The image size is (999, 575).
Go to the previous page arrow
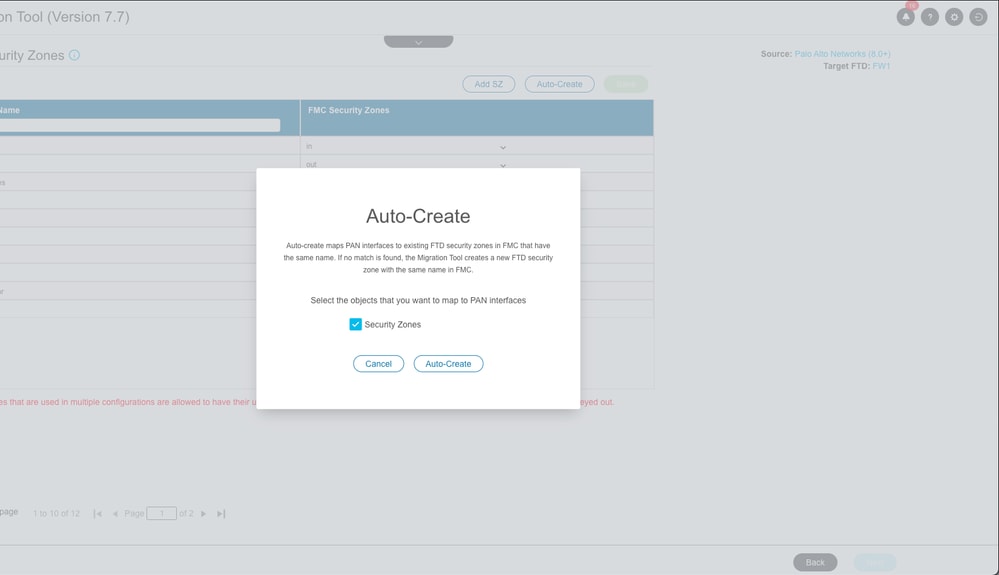115,513
